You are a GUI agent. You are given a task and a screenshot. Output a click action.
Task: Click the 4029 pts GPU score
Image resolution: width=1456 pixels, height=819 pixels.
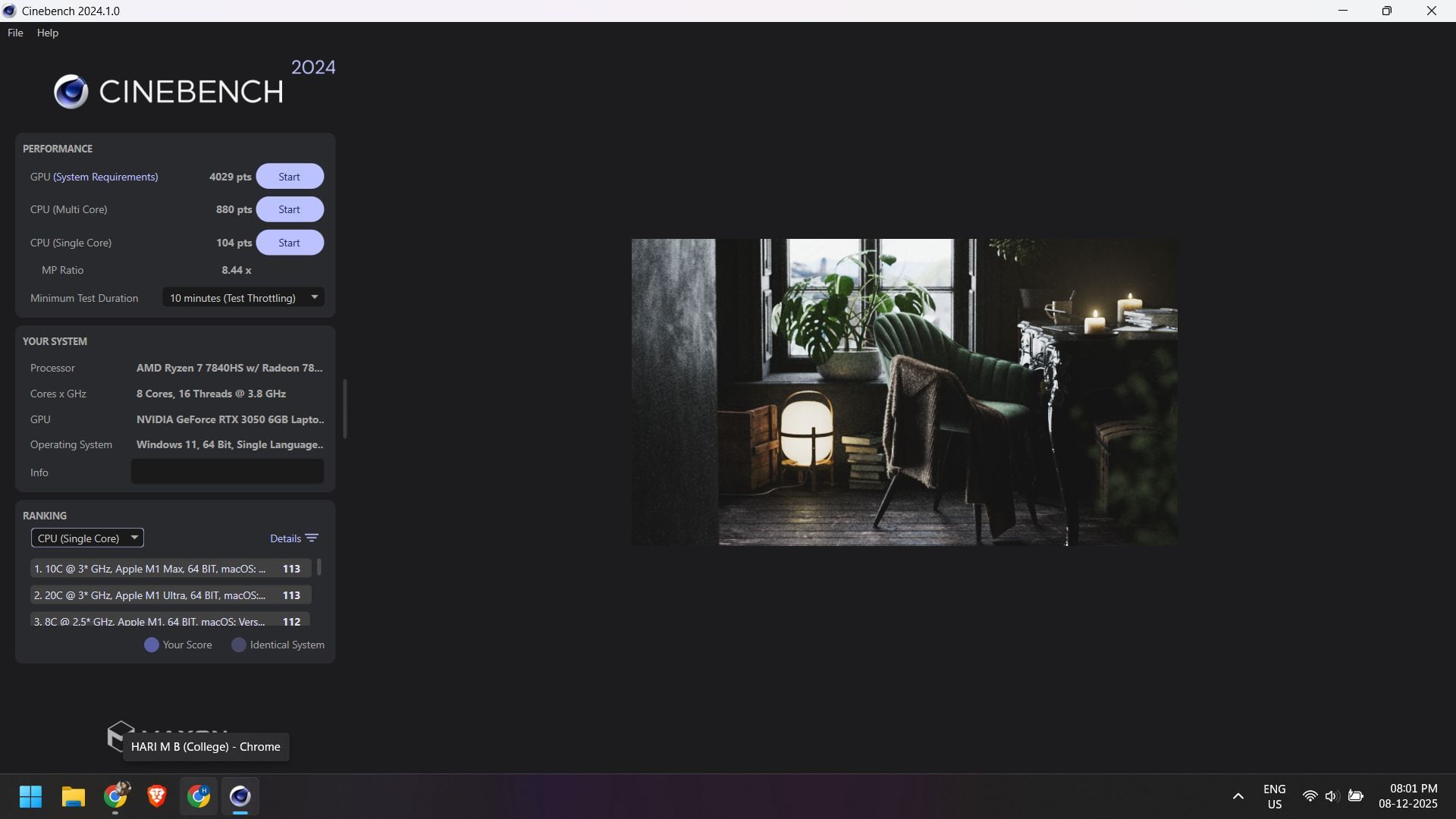(x=230, y=177)
